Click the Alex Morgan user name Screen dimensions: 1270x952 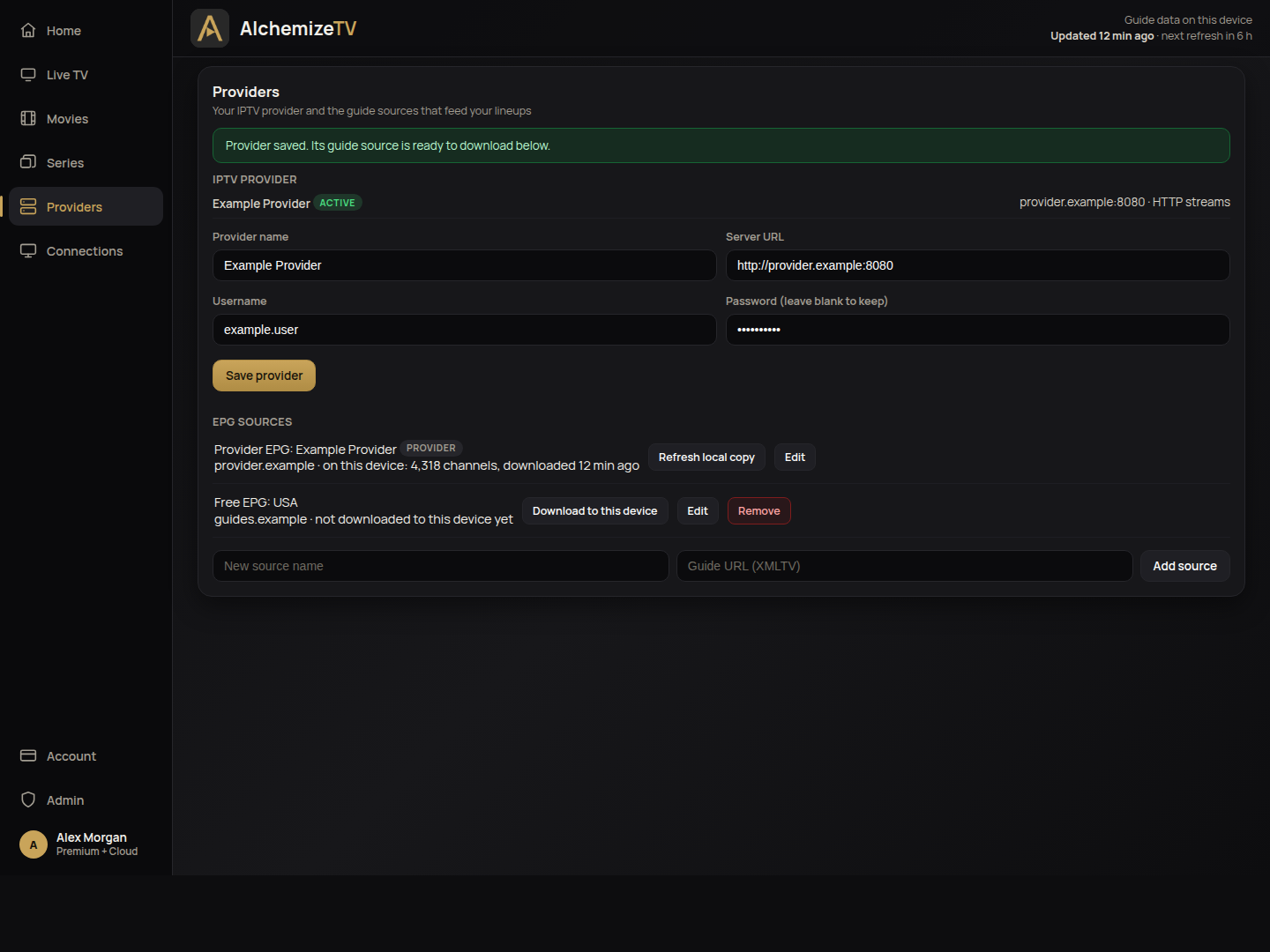click(x=92, y=837)
